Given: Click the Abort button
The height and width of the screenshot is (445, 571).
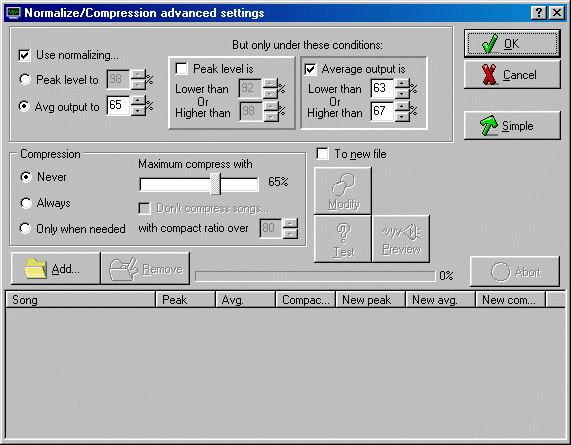Looking at the screenshot, I should (515, 272).
